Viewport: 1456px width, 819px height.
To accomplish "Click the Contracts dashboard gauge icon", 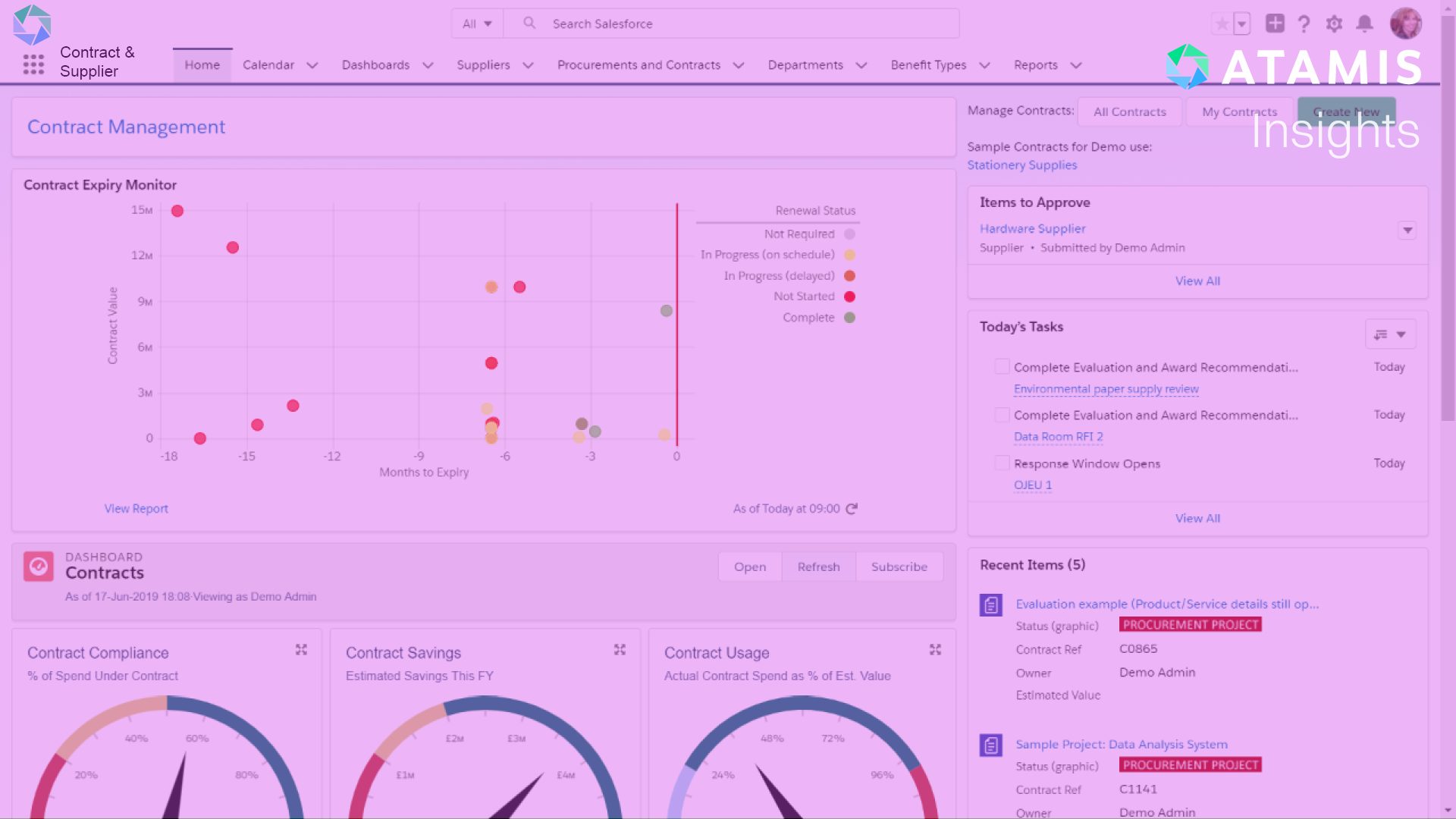I will point(39,566).
